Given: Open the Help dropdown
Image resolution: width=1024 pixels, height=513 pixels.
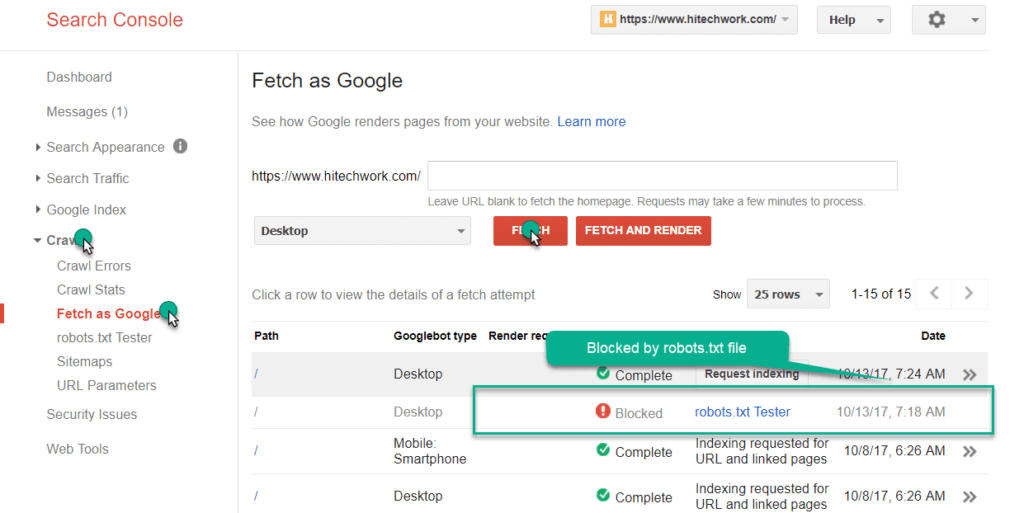Looking at the screenshot, I should tap(854, 20).
